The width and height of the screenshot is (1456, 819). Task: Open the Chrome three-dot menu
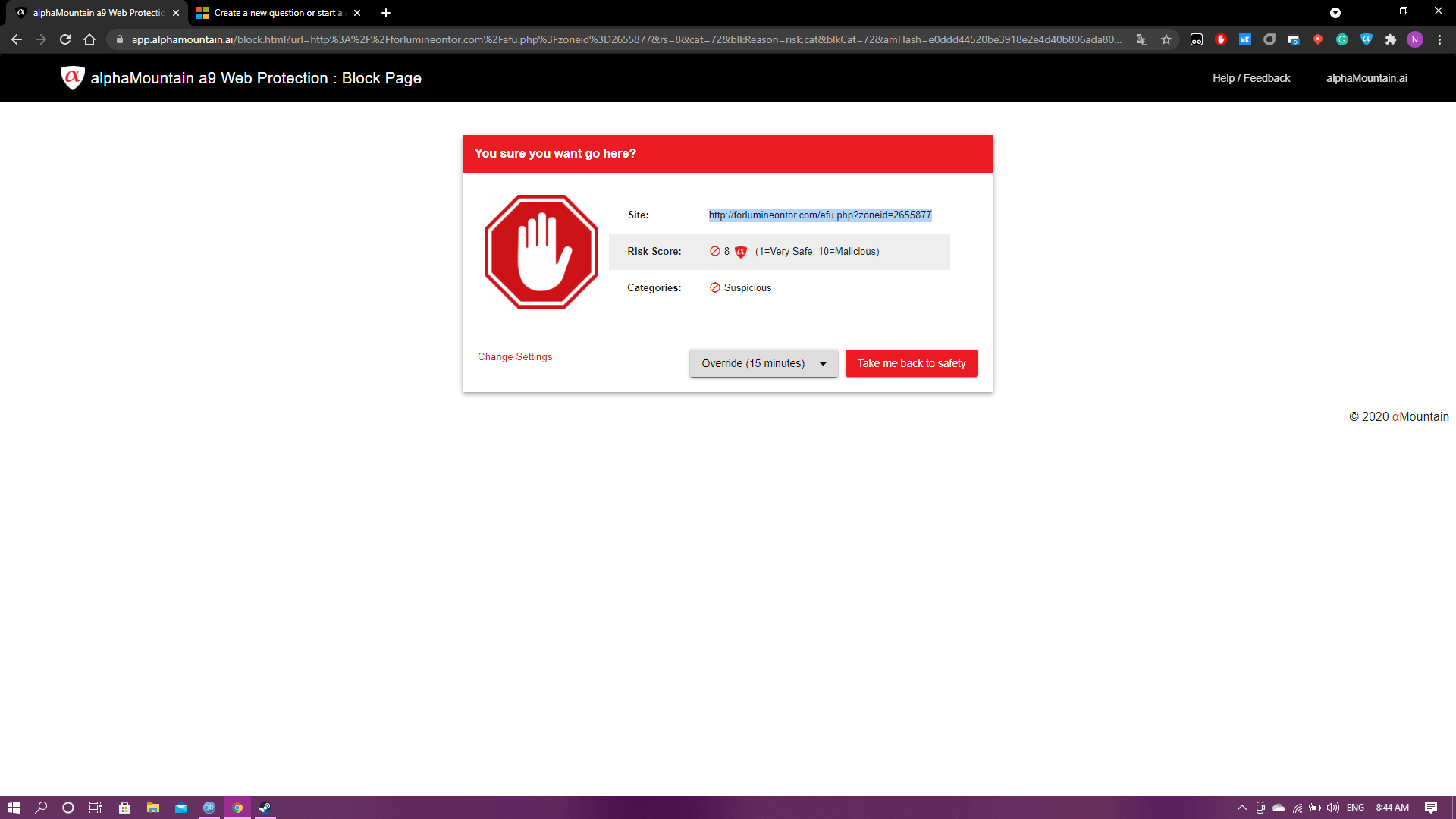[1439, 39]
